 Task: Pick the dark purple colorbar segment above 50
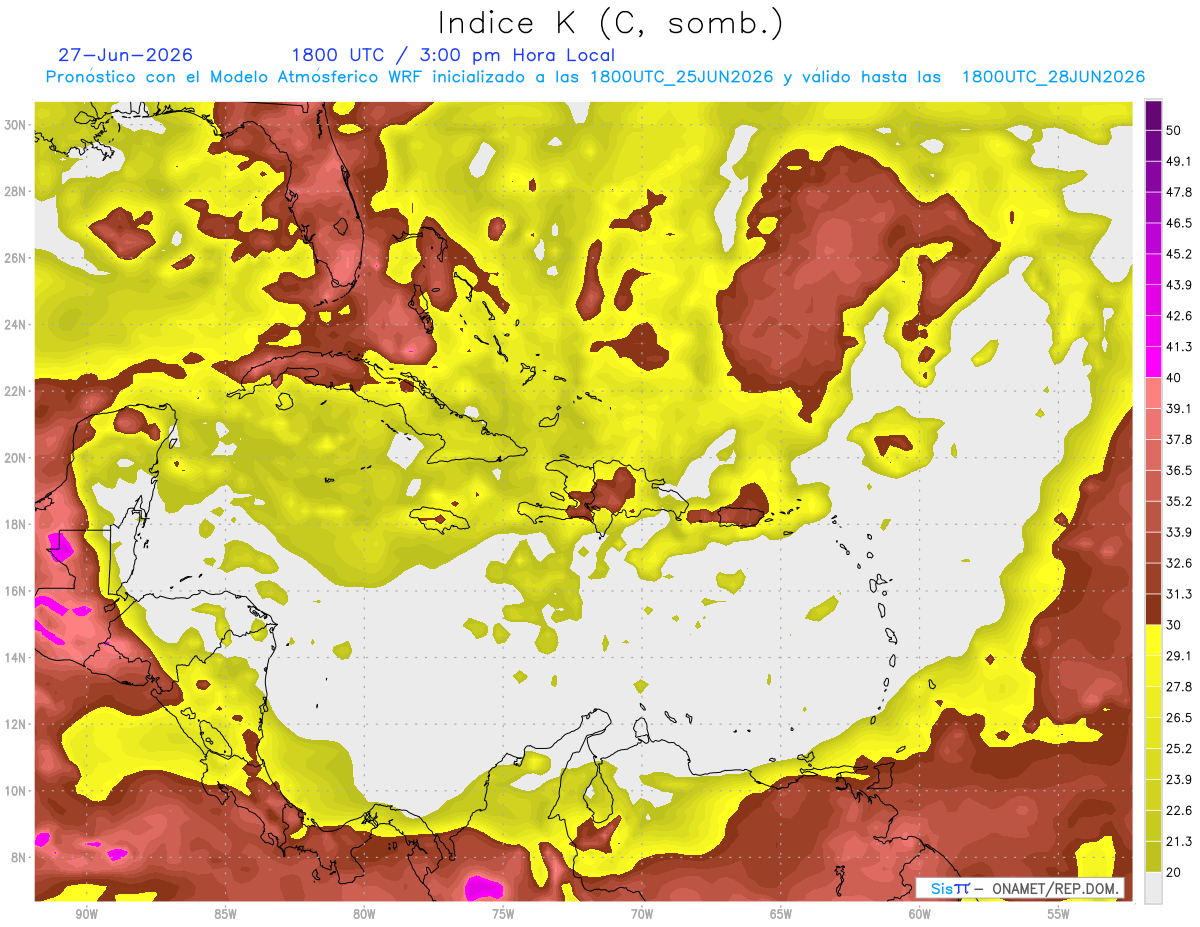tap(1153, 115)
